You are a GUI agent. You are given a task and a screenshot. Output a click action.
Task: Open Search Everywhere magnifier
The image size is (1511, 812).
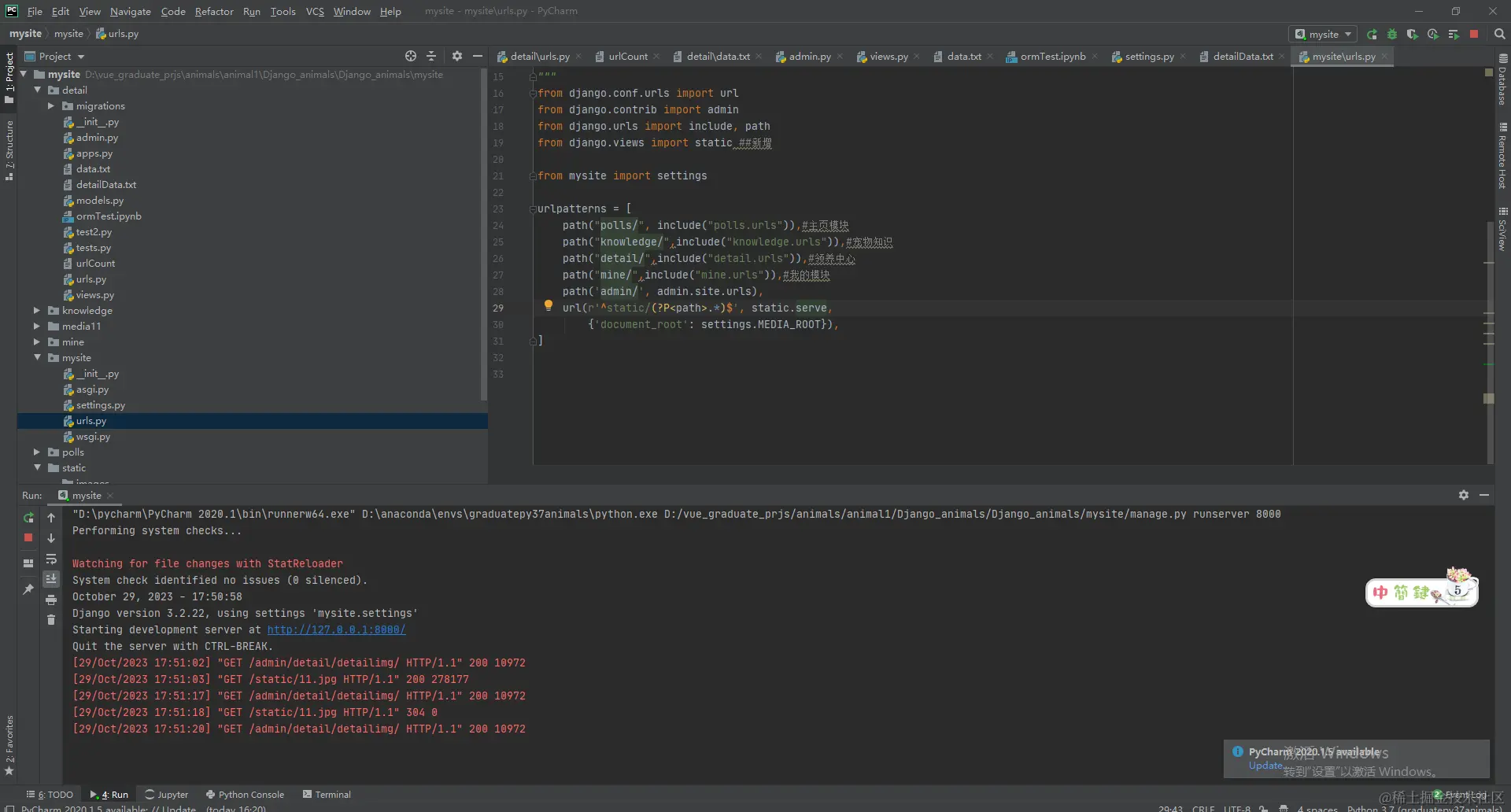[x=1499, y=35]
